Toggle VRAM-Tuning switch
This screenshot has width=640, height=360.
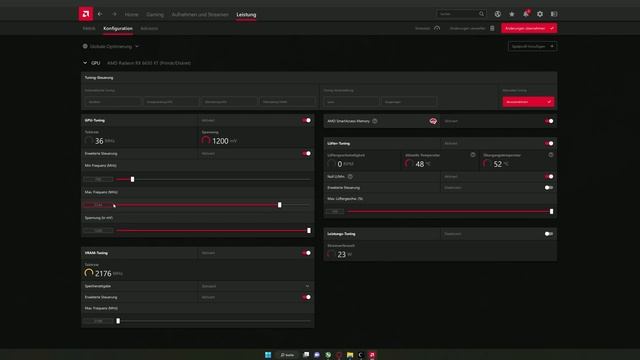[307, 253]
